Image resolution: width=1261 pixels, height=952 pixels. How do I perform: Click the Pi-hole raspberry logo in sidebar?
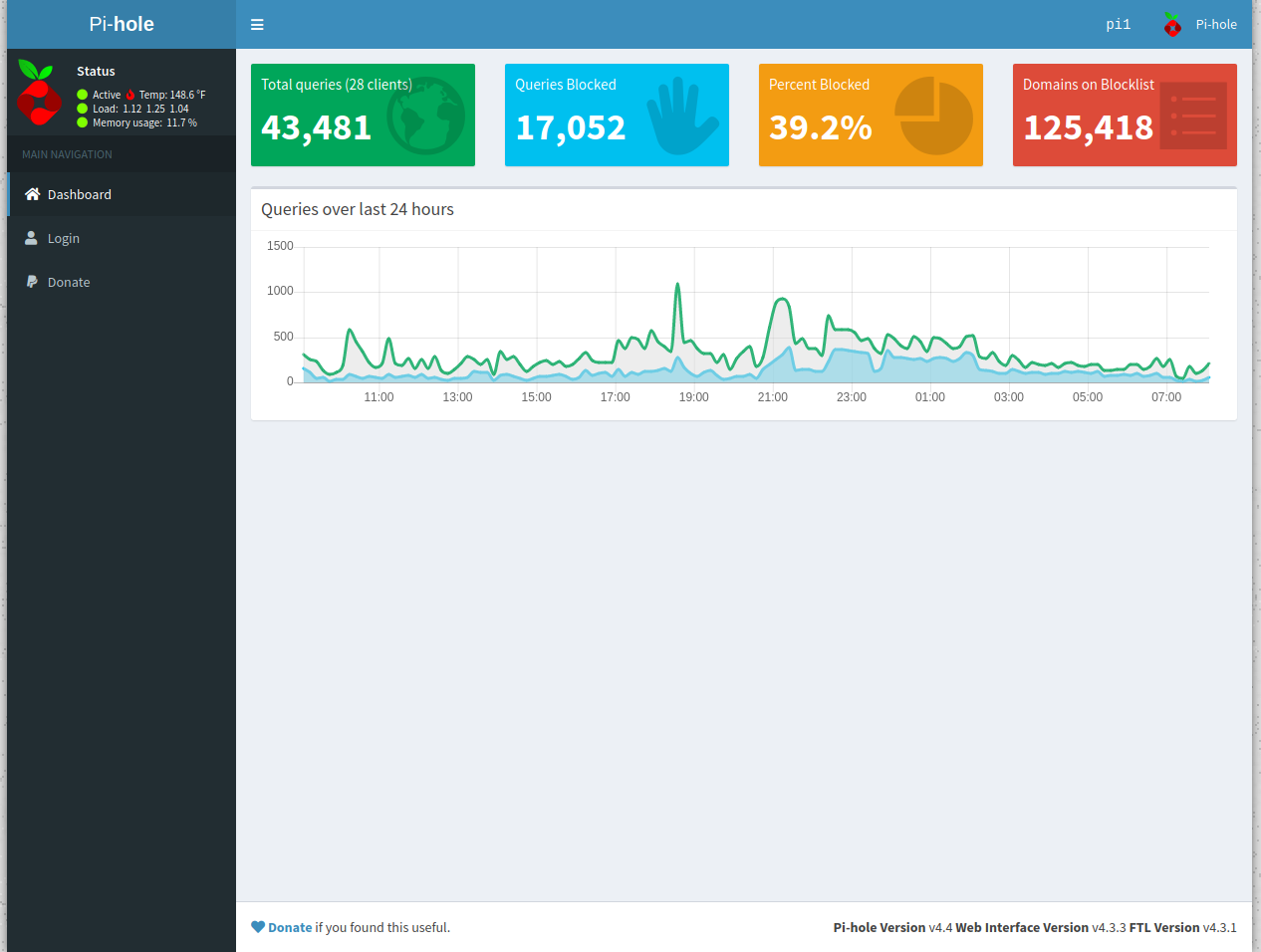pyautogui.click(x=39, y=93)
